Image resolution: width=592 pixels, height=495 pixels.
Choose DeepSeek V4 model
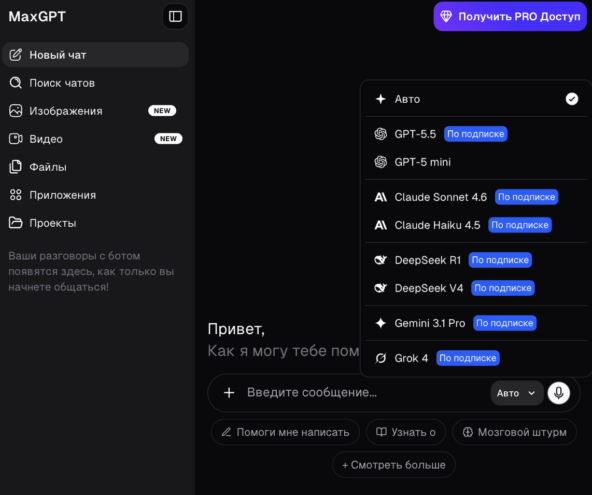tap(476, 288)
